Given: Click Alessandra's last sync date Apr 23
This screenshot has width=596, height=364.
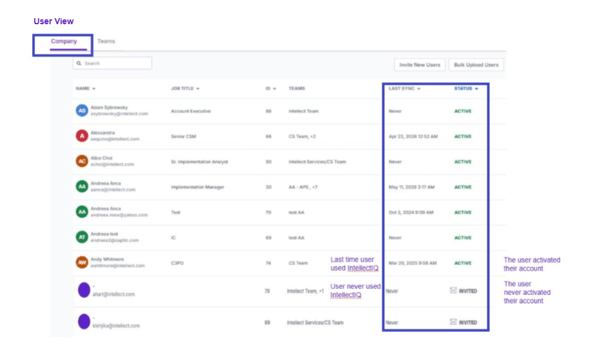Looking at the screenshot, I should click(413, 136).
